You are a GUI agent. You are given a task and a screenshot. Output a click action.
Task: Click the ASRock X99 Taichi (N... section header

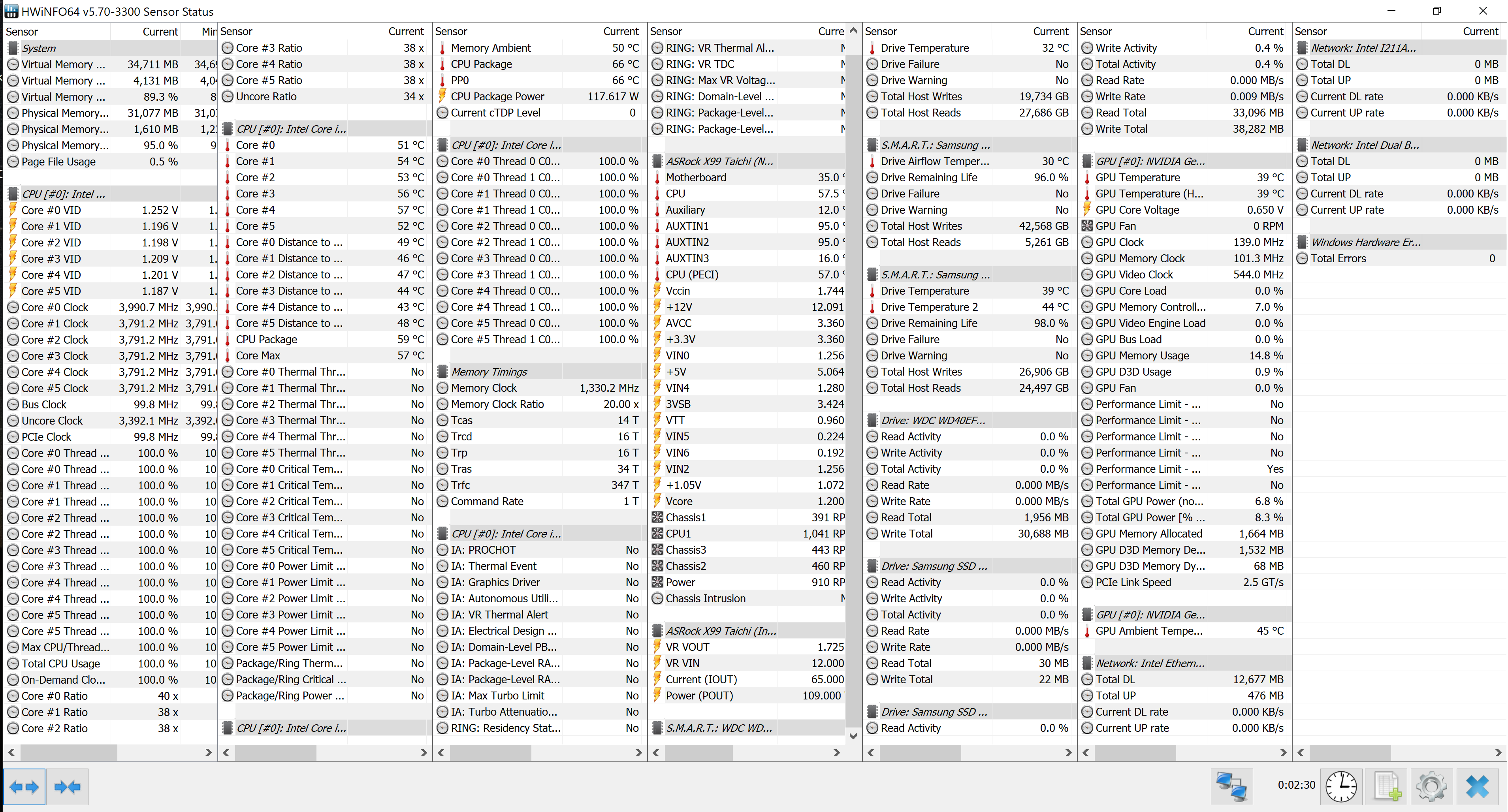pyautogui.click(x=719, y=162)
